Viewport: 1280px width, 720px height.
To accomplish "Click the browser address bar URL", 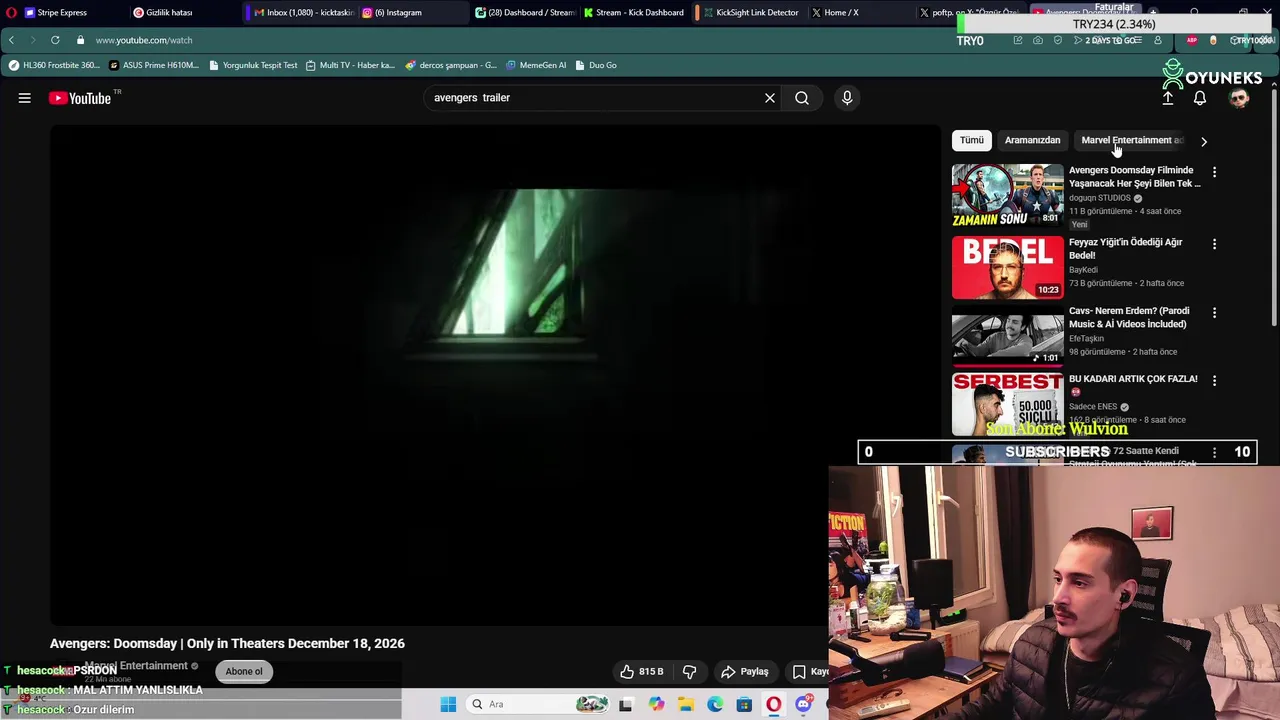I will (x=144, y=40).
